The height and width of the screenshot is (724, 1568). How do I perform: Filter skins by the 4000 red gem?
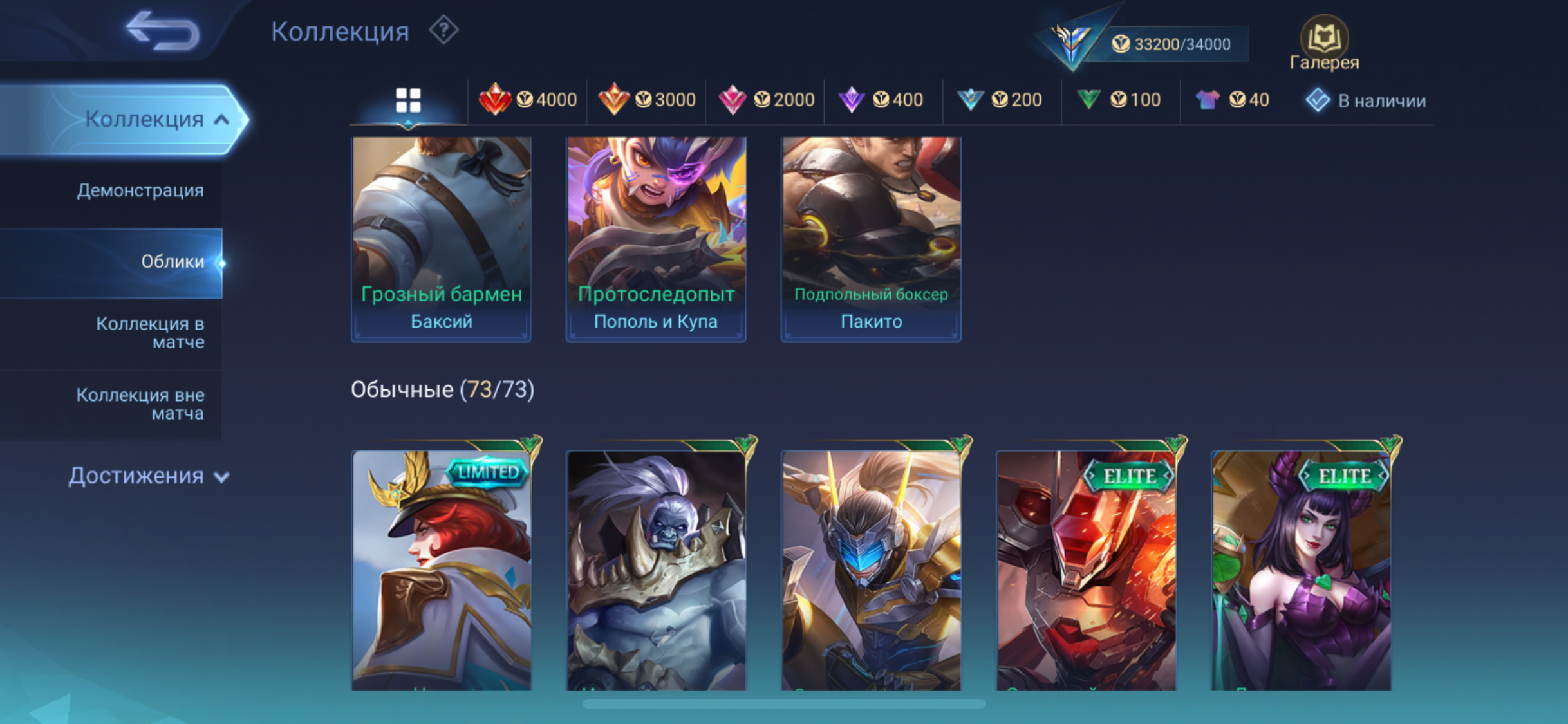pos(528,100)
